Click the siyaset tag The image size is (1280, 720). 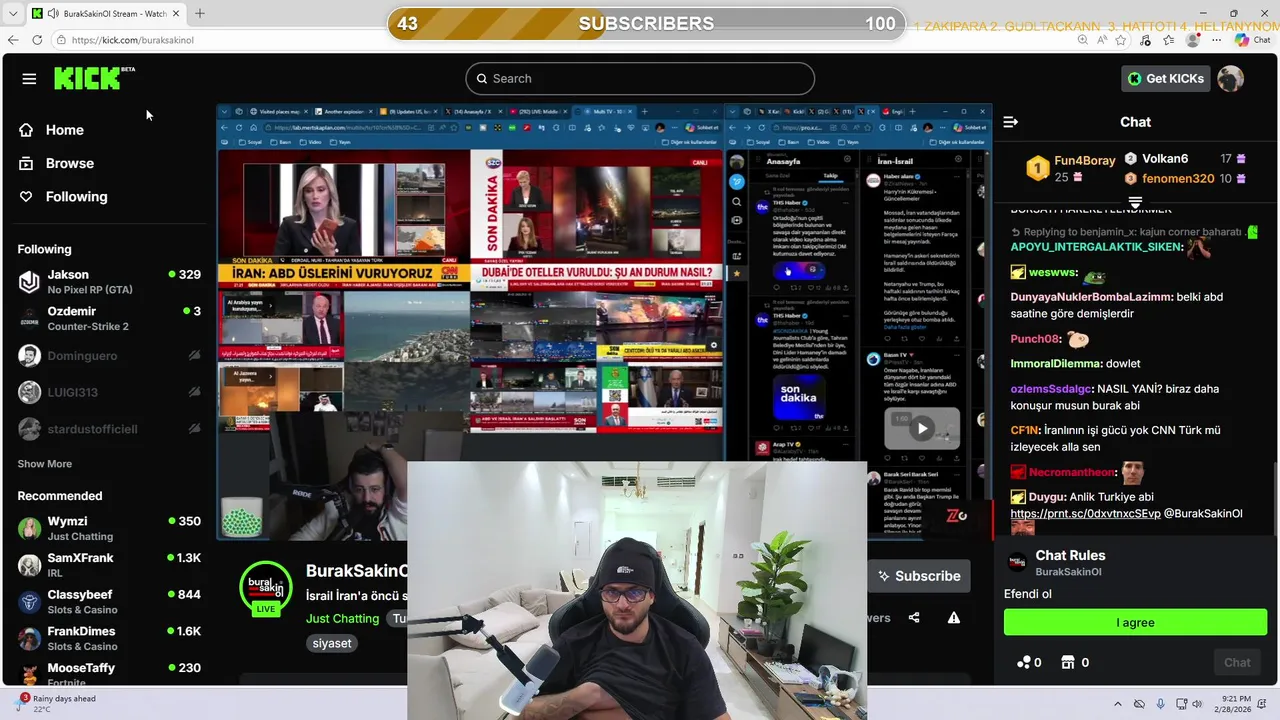[332, 643]
